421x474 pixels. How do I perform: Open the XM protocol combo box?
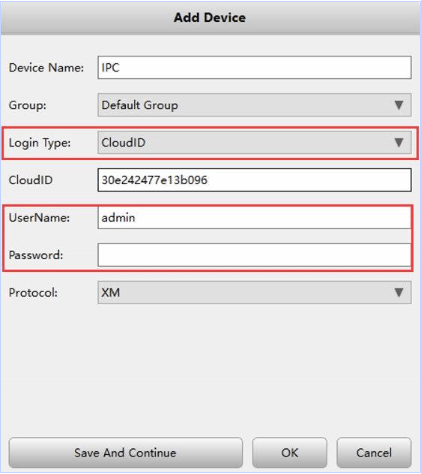[x=254, y=292]
